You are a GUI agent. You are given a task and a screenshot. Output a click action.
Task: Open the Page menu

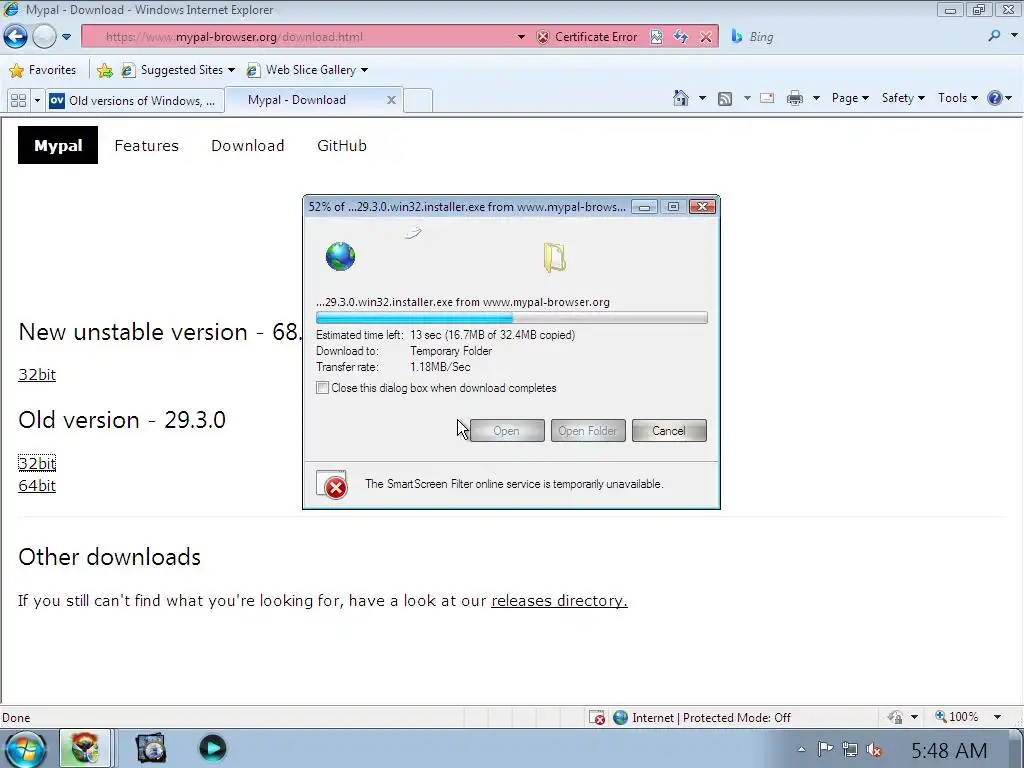tap(850, 98)
